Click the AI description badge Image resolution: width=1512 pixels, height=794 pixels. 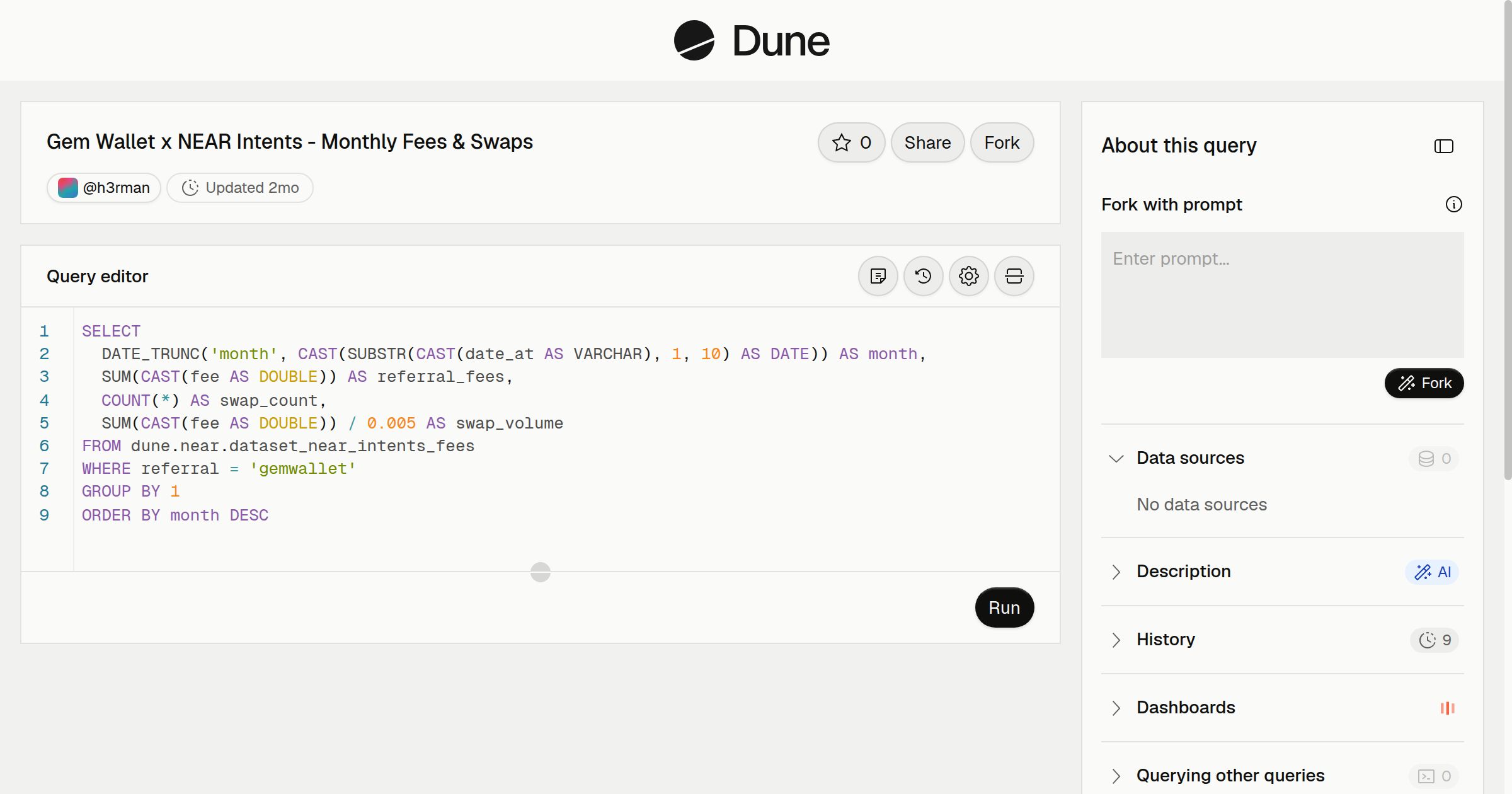(1432, 572)
